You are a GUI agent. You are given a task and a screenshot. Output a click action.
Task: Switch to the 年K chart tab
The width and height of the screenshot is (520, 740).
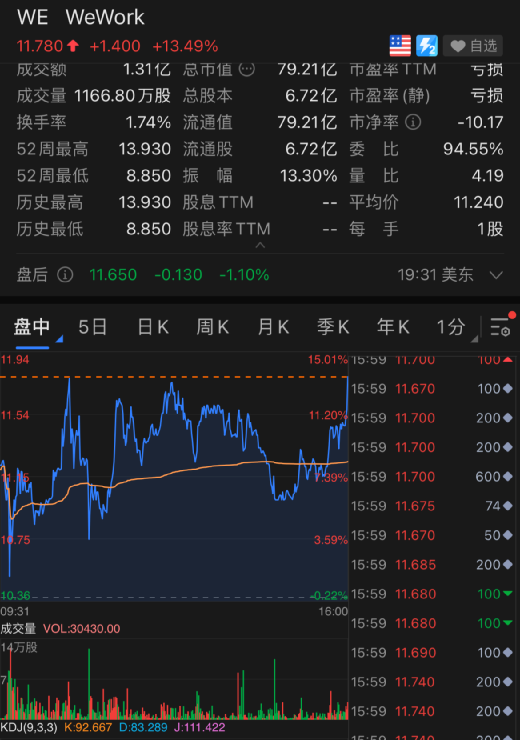[x=393, y=327]
